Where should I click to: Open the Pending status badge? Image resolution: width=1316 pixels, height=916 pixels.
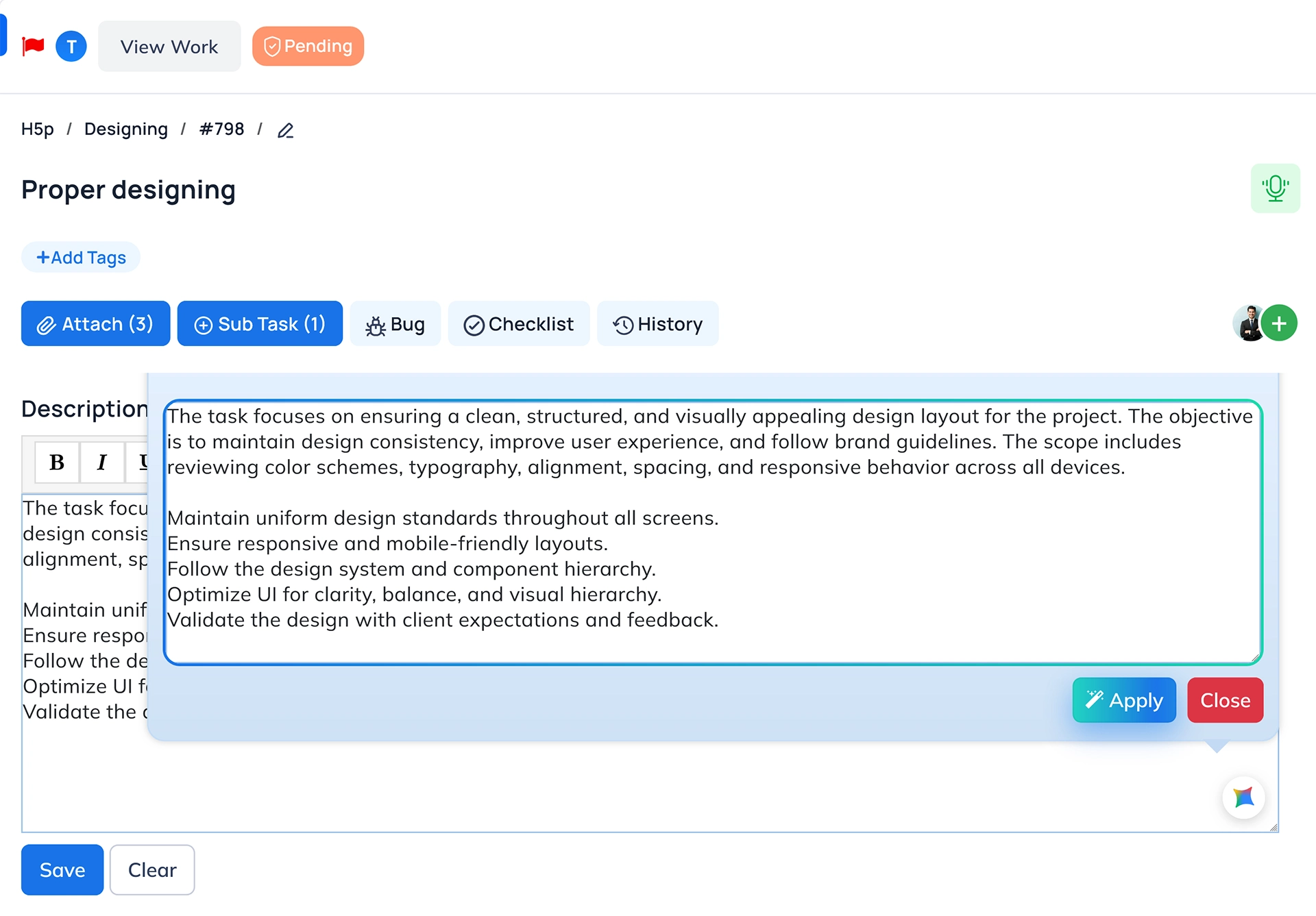point(308,46)
